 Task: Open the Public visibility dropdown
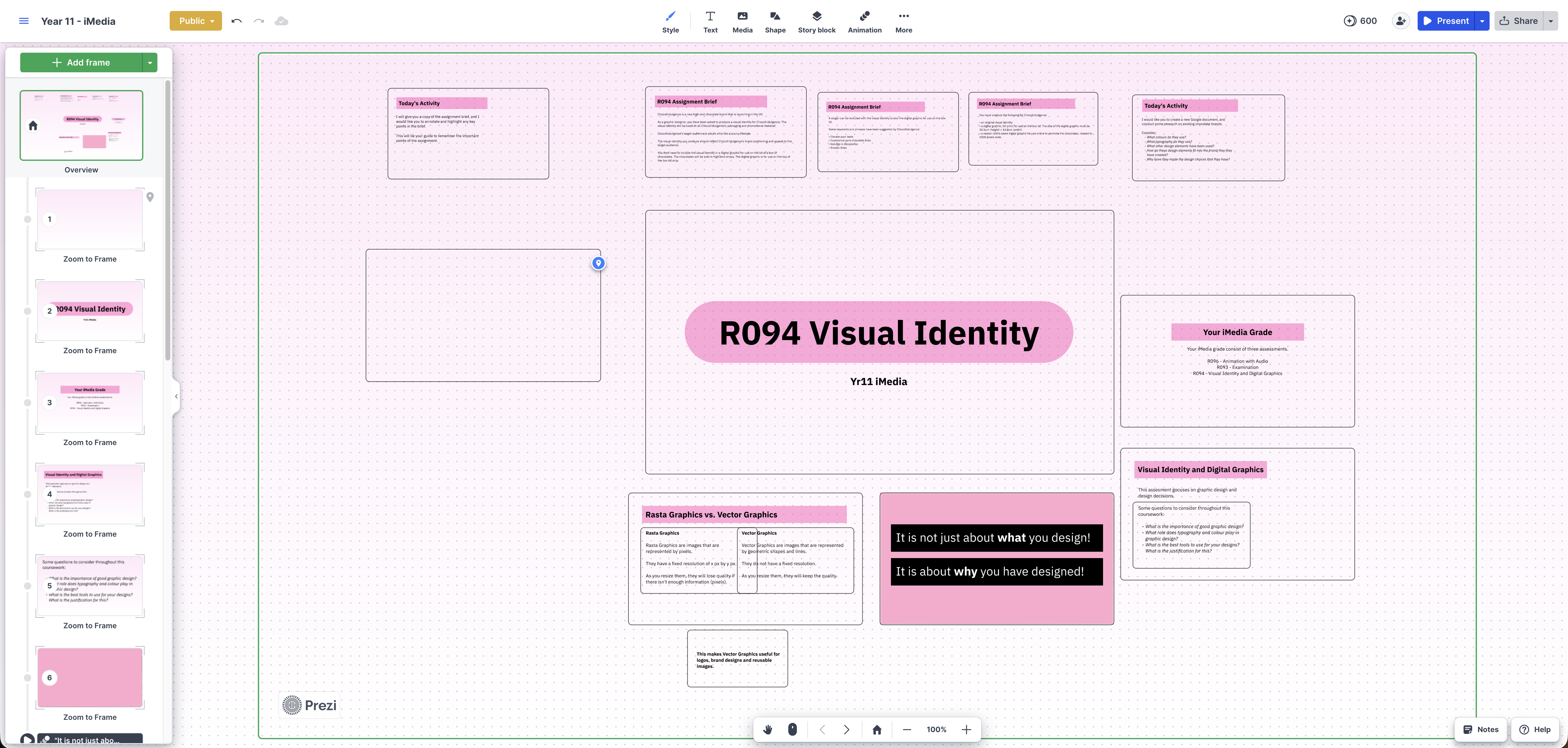pyautogui.click(x=195, y=21)
